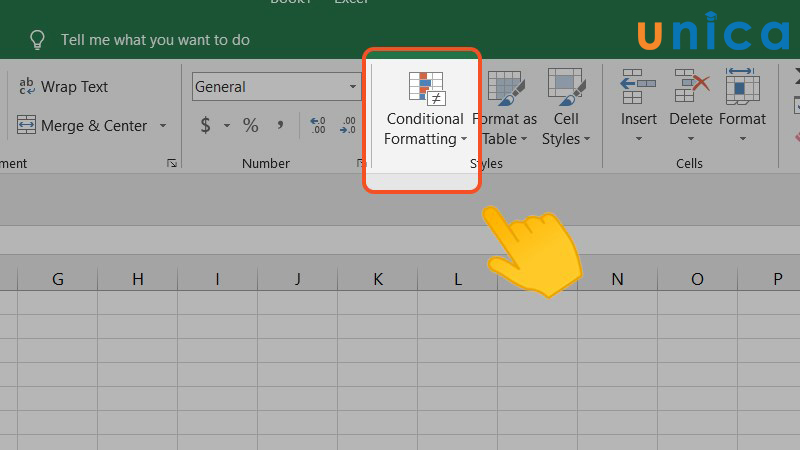This screenshot has width=800, height=450.
Task: Click Decrease Decimal icon
Action: tap(347, 126)
